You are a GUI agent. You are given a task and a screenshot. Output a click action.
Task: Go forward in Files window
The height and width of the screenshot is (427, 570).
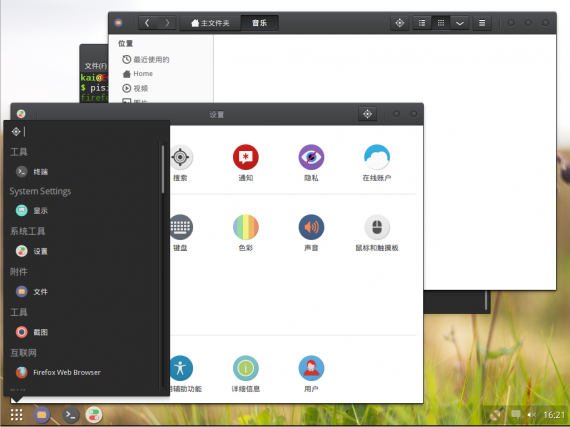click(167, 23)
